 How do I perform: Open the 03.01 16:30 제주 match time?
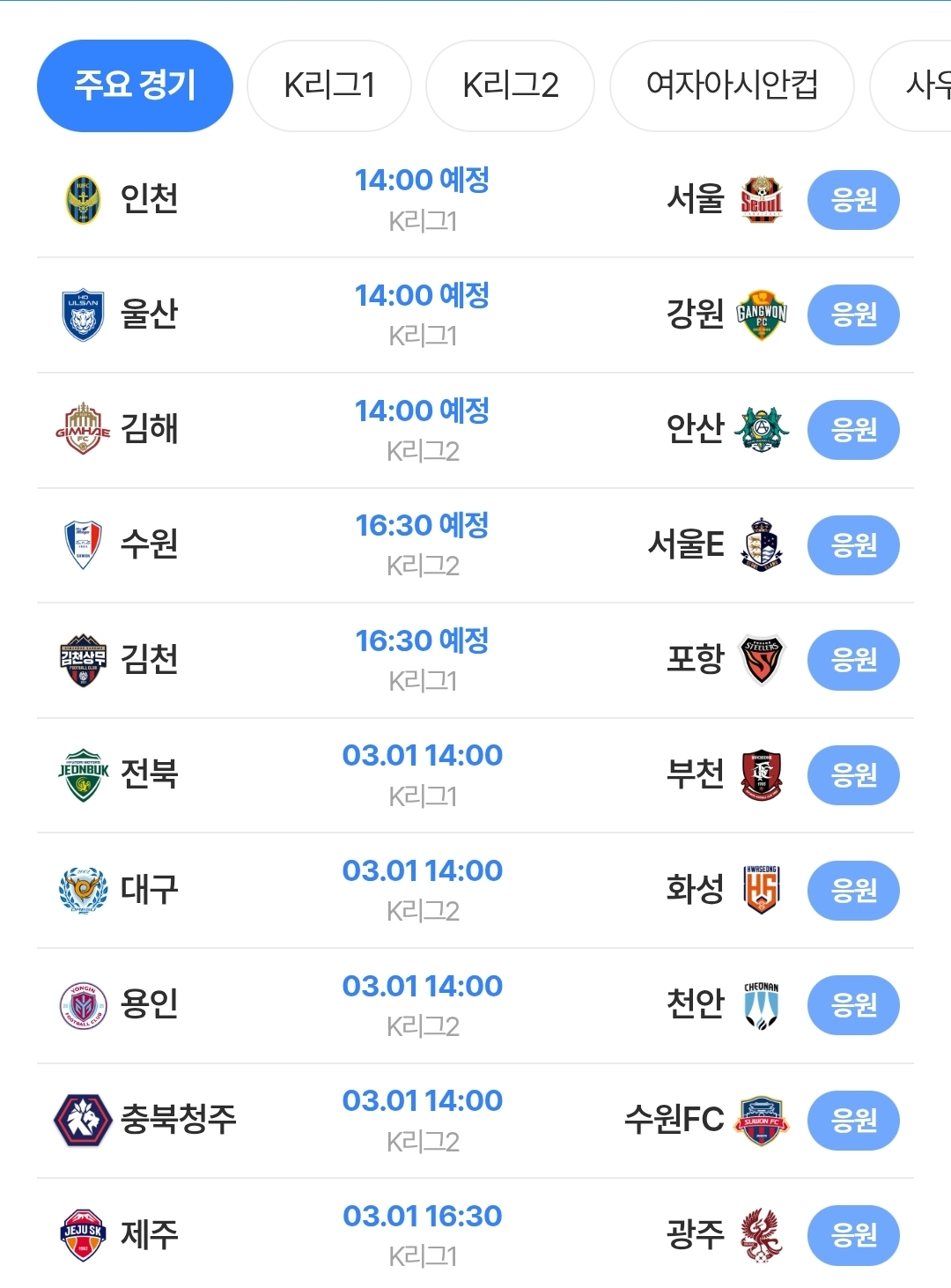point(422,1217)
